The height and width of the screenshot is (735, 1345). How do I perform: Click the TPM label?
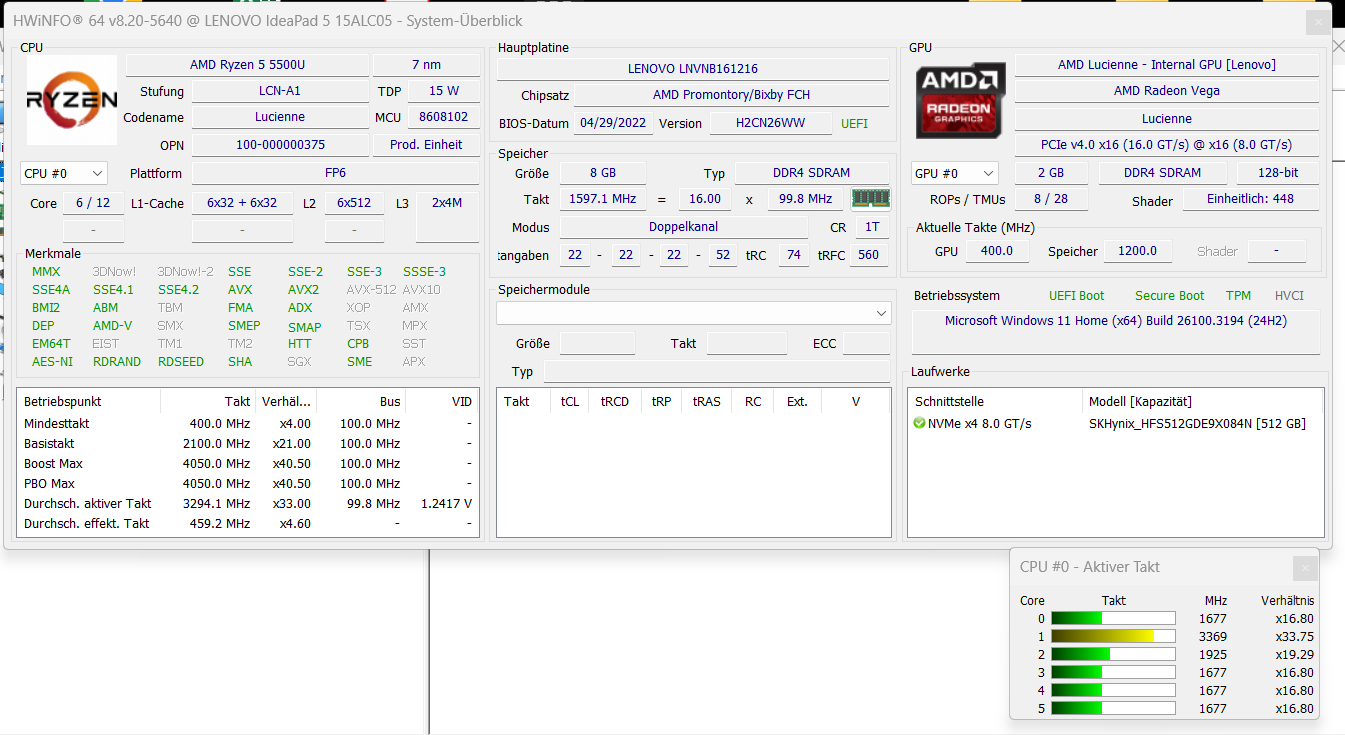point(1238,296)
